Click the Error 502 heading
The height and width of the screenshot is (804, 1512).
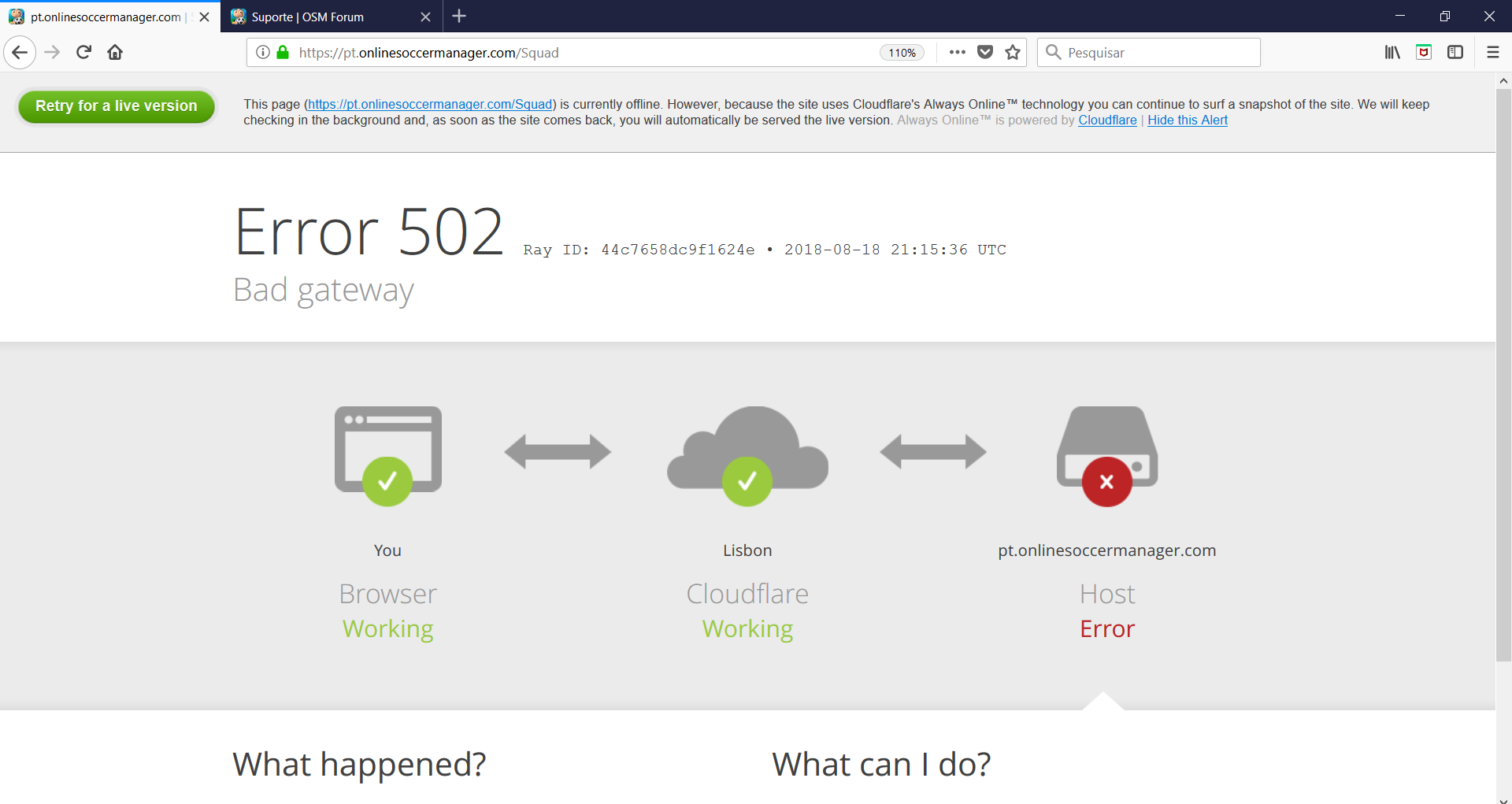[369, 232]
